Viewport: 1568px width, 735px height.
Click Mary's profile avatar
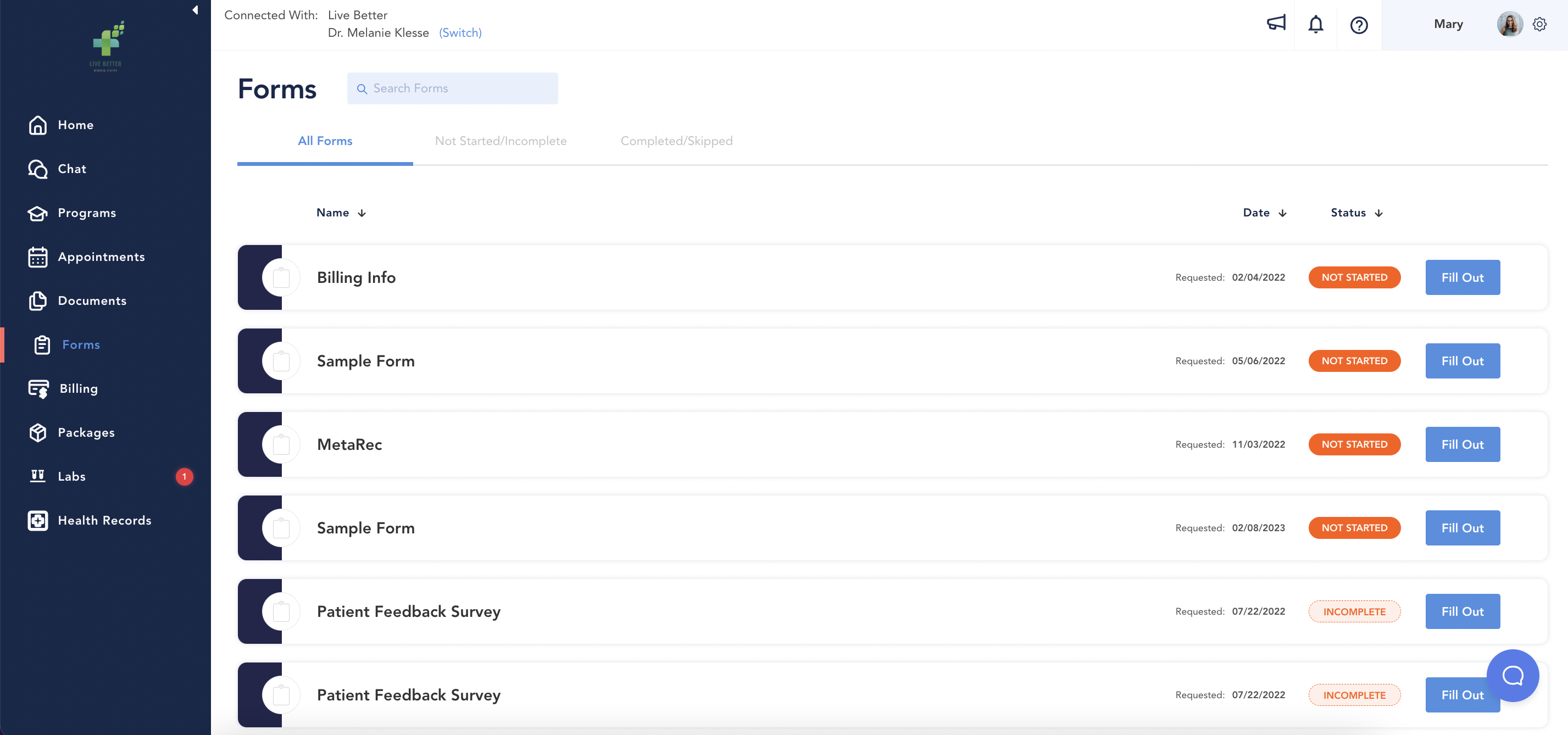click(1509, 24)
